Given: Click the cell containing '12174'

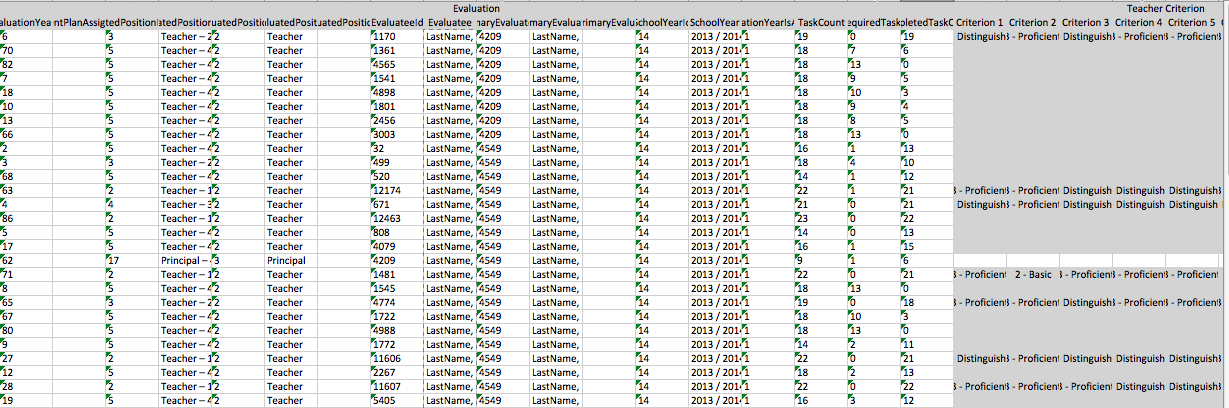Looking at the screenshot, I should 397,190.
